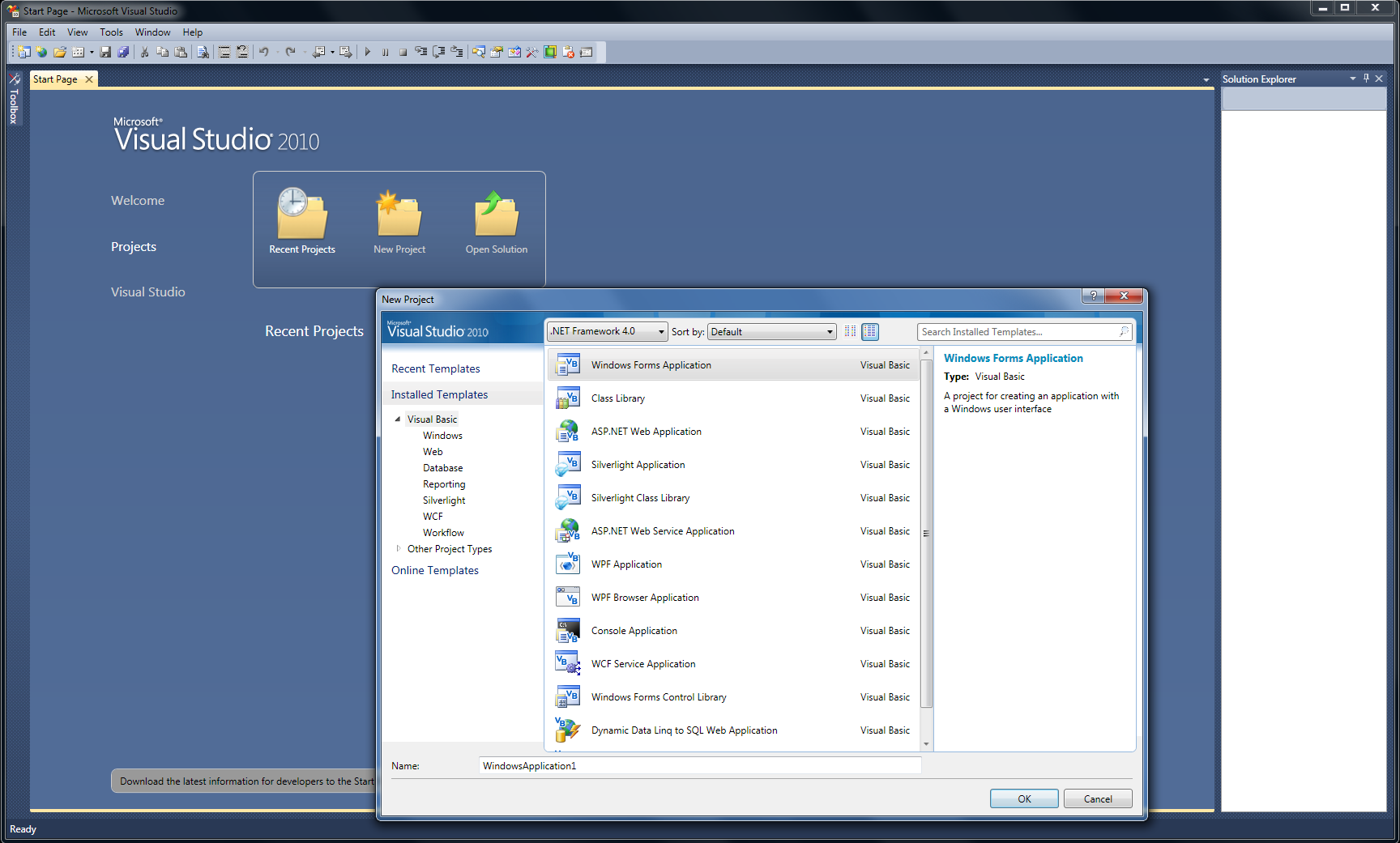
Task: Open the Tools menu
Action: (x=111, y=32)
